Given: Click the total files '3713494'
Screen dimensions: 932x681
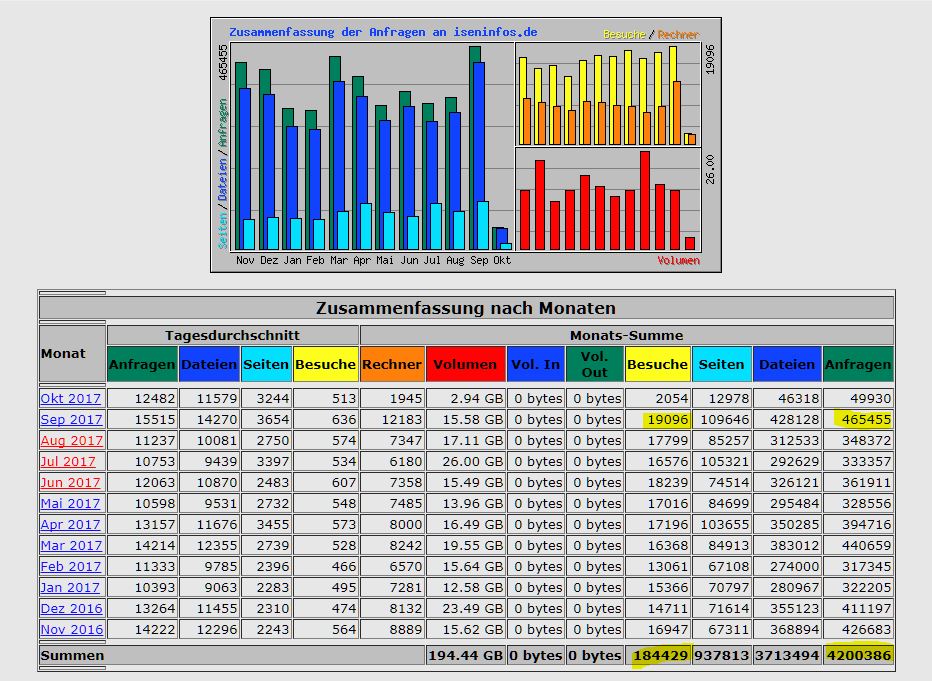Looking at the screenshot, I should click(x=787, y=656).
